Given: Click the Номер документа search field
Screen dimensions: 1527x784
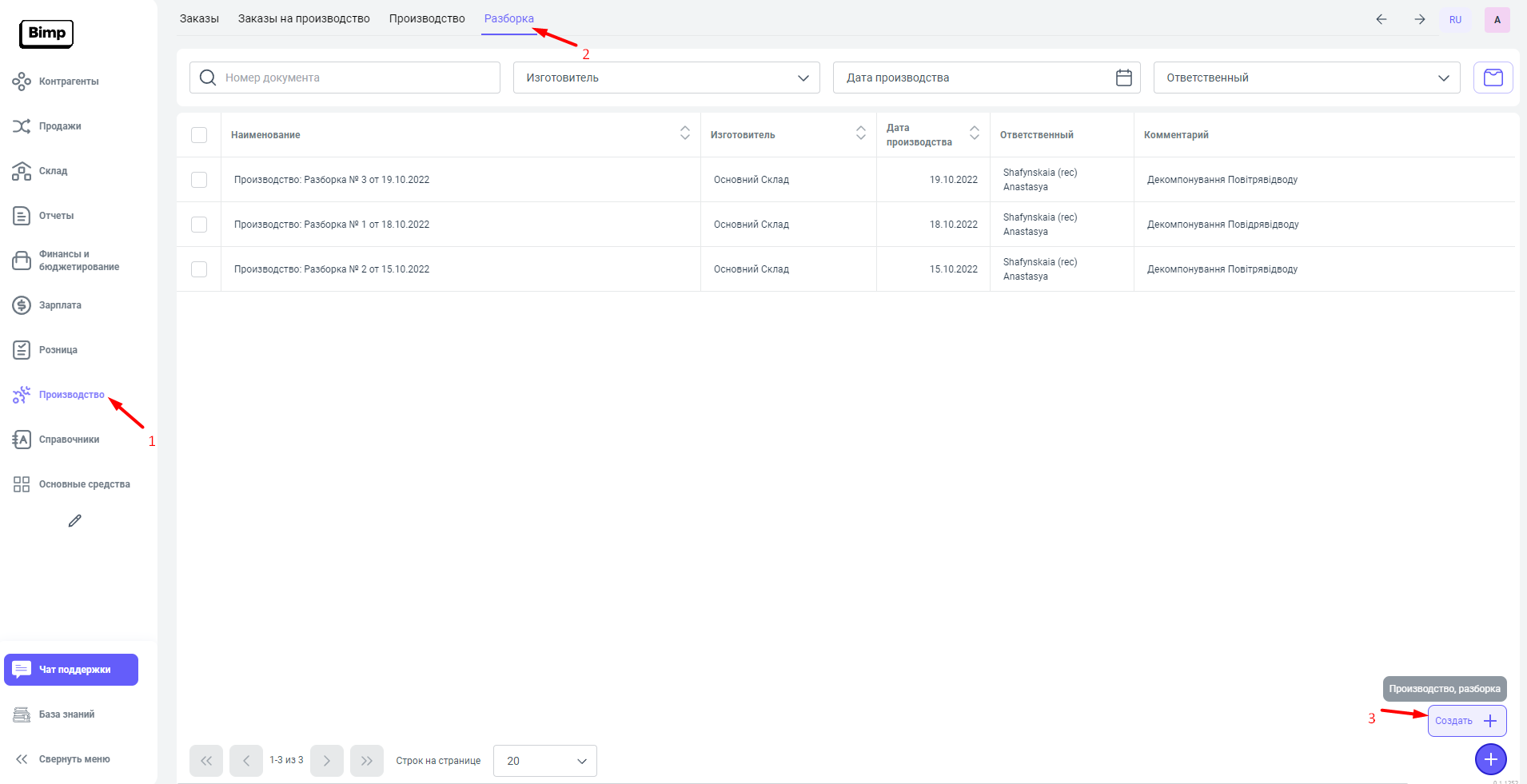Looking at the screenshot, I should click(x=352, y=78).
